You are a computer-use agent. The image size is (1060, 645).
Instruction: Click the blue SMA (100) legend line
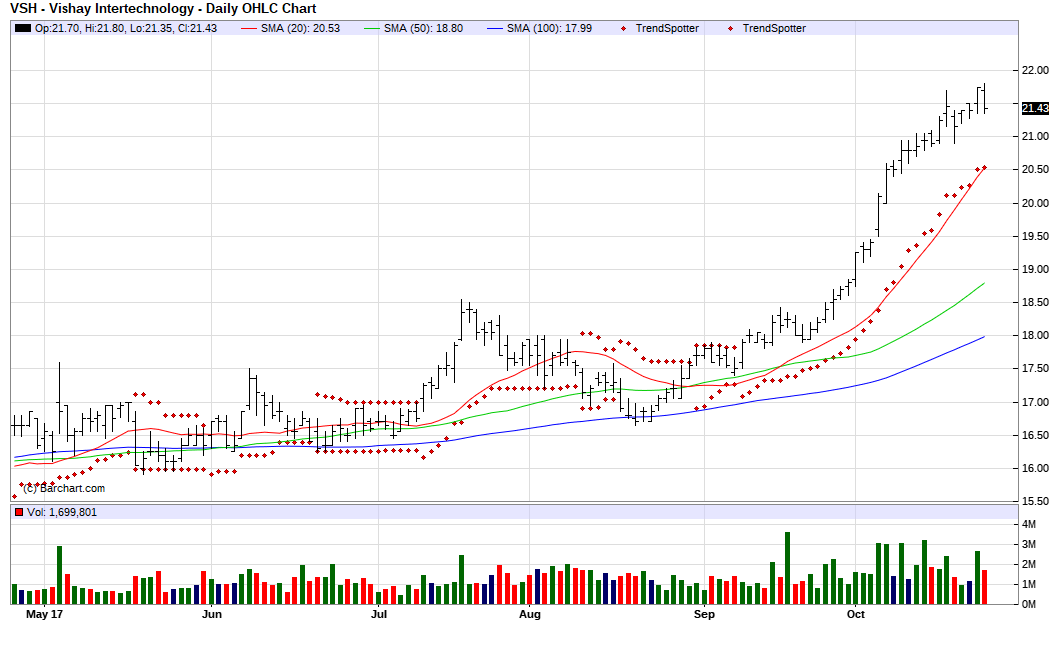pyautogui.click(x=495, y=28)
